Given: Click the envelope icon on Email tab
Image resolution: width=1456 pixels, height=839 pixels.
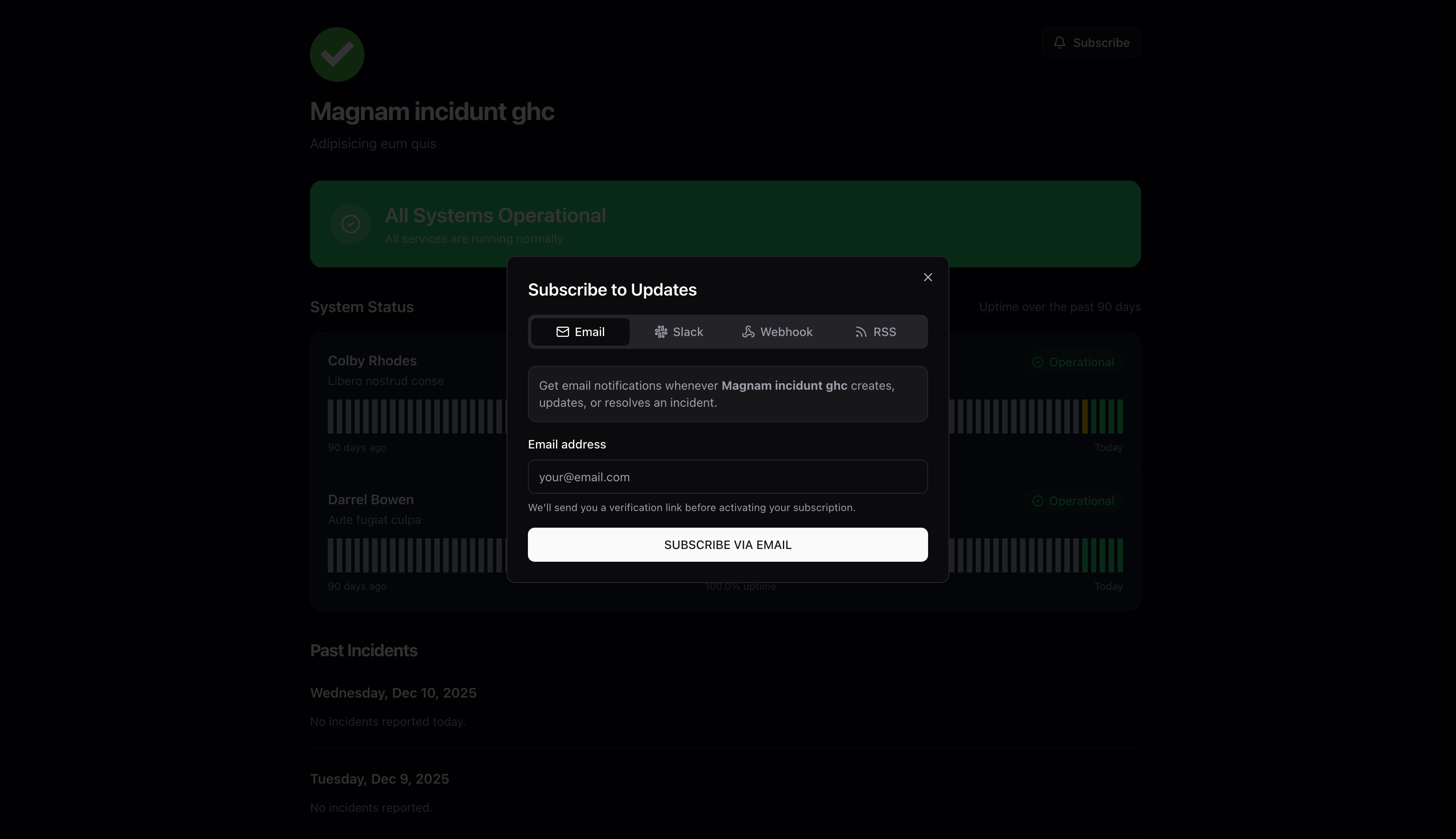Looking at the screenshot, I should pos(562,332).
